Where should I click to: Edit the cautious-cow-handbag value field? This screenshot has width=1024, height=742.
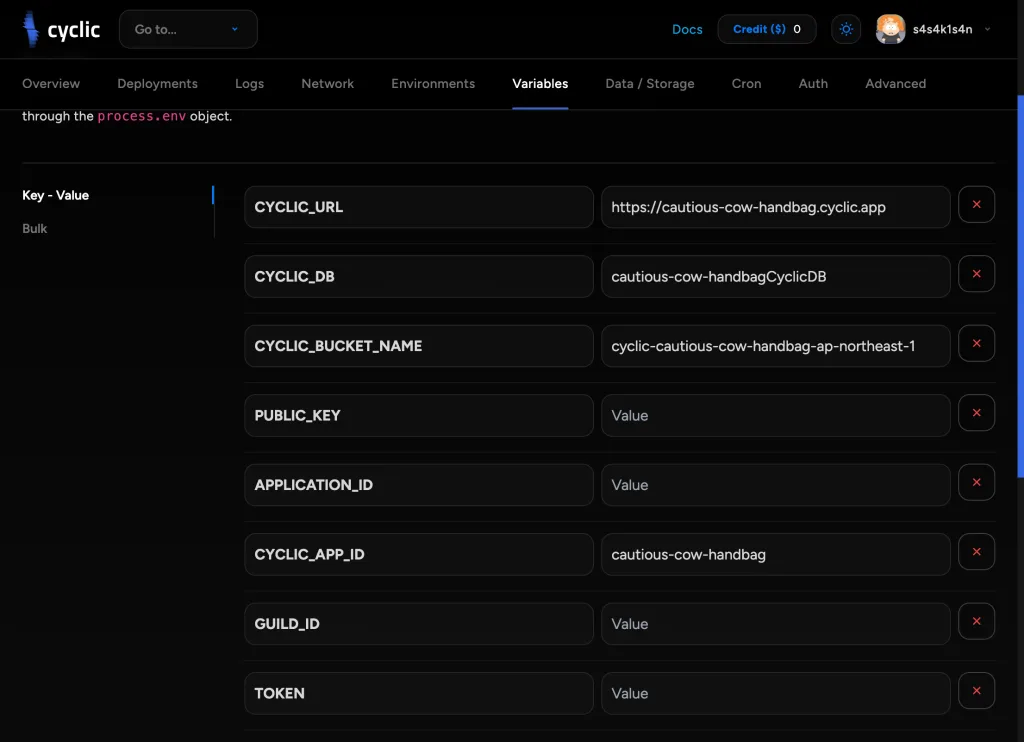(775, 555)
